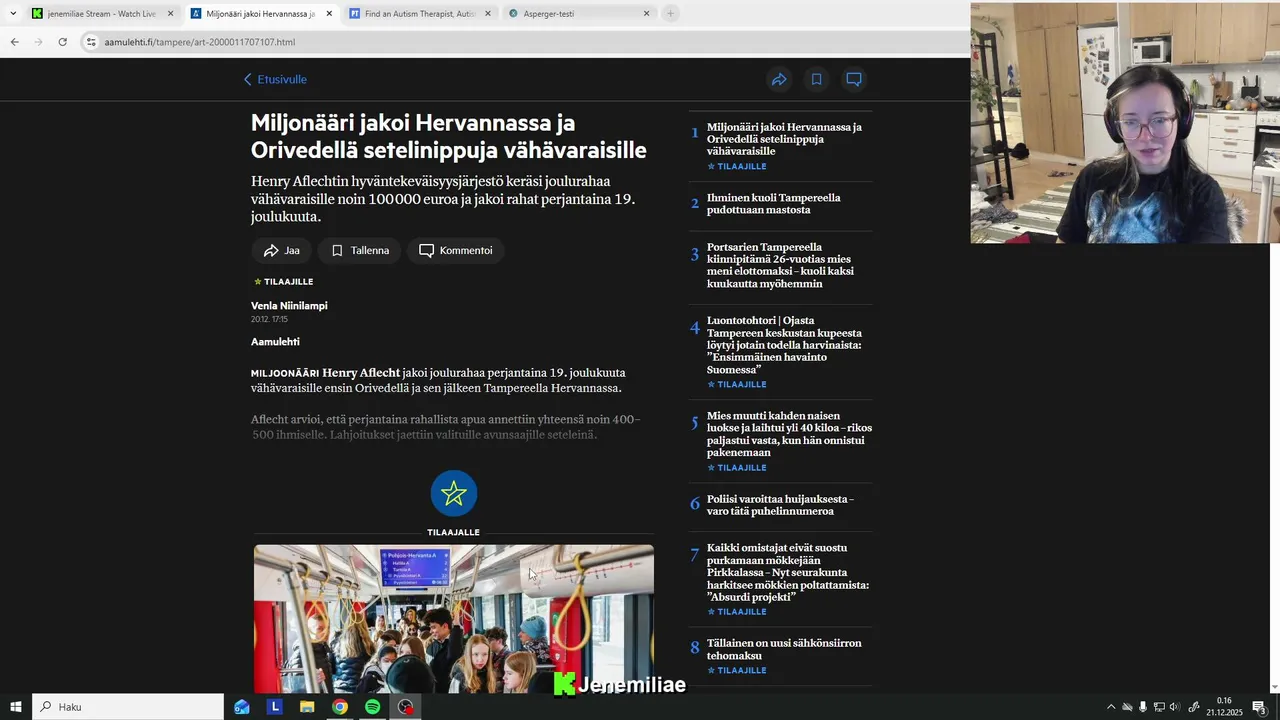Viewport: 1280px width, 720px height.
Task: Open the tram interior article photo
Action: pos(454,619)
